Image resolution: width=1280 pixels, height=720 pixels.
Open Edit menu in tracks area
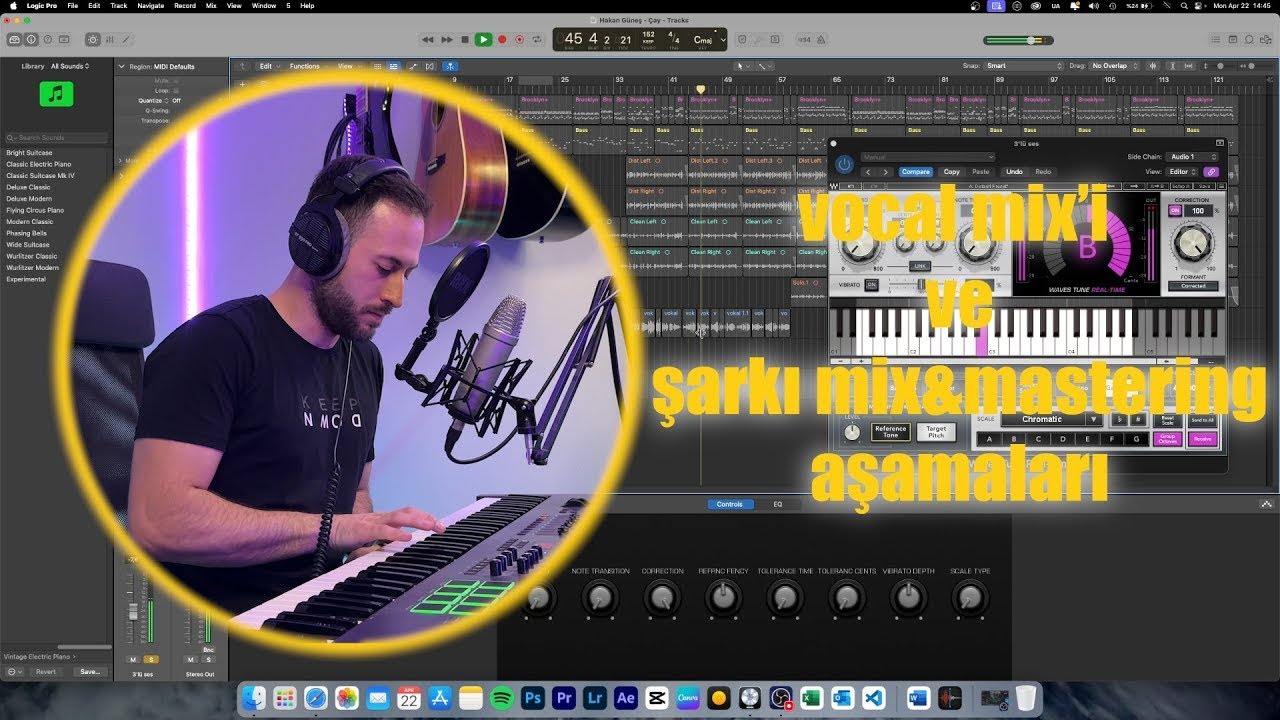(x=268, y=66)
